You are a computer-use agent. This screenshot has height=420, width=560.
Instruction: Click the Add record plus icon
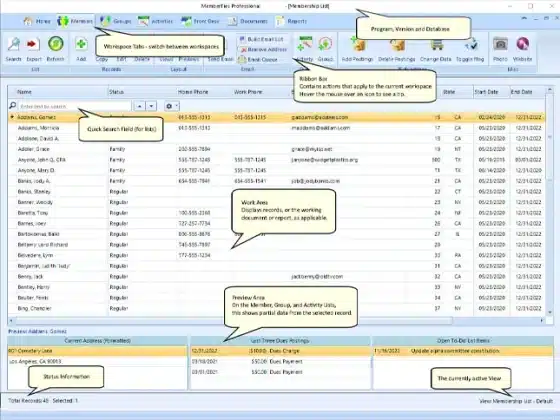coord(81,44)
